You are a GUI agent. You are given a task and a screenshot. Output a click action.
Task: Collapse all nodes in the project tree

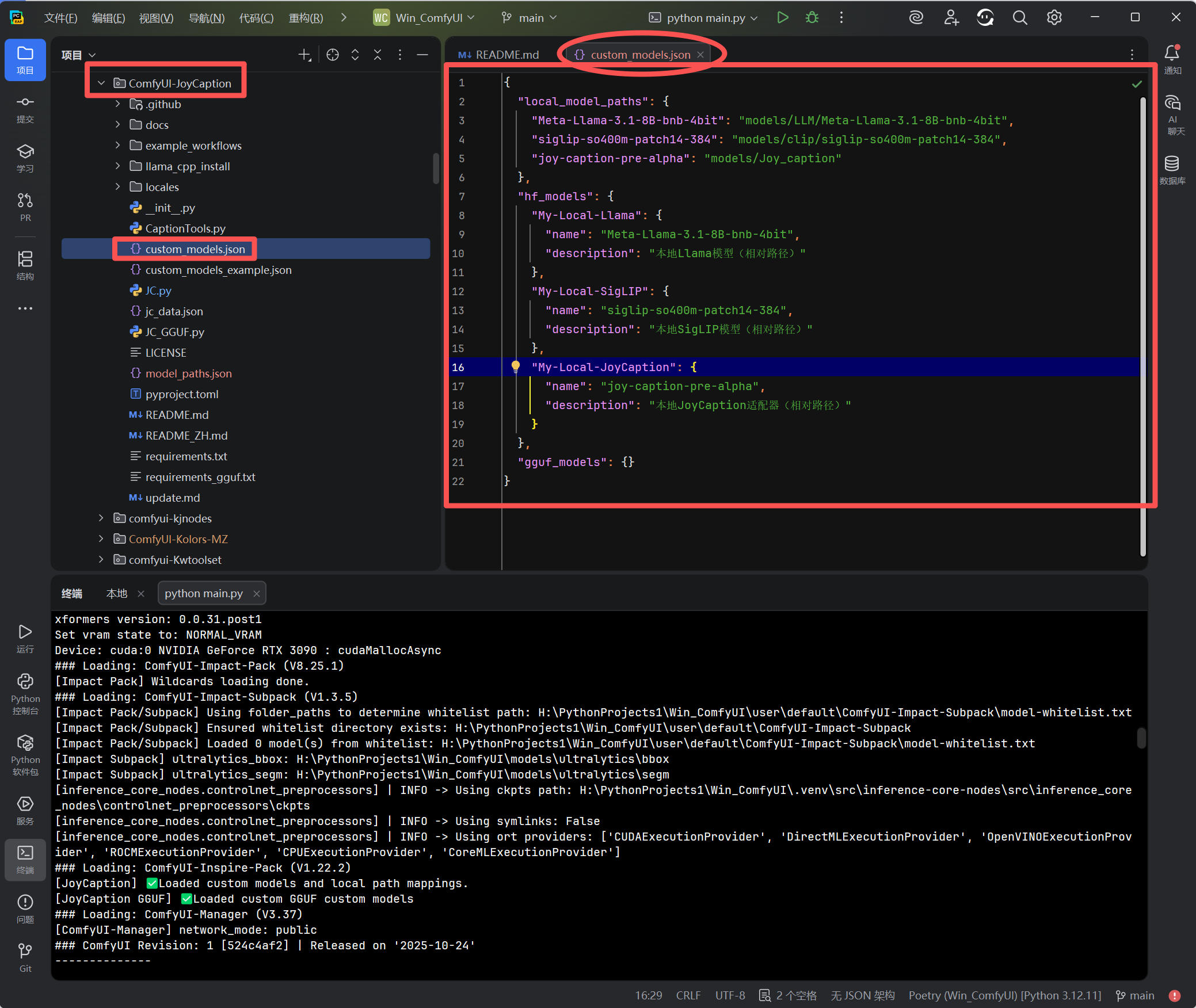pos(377,55)
